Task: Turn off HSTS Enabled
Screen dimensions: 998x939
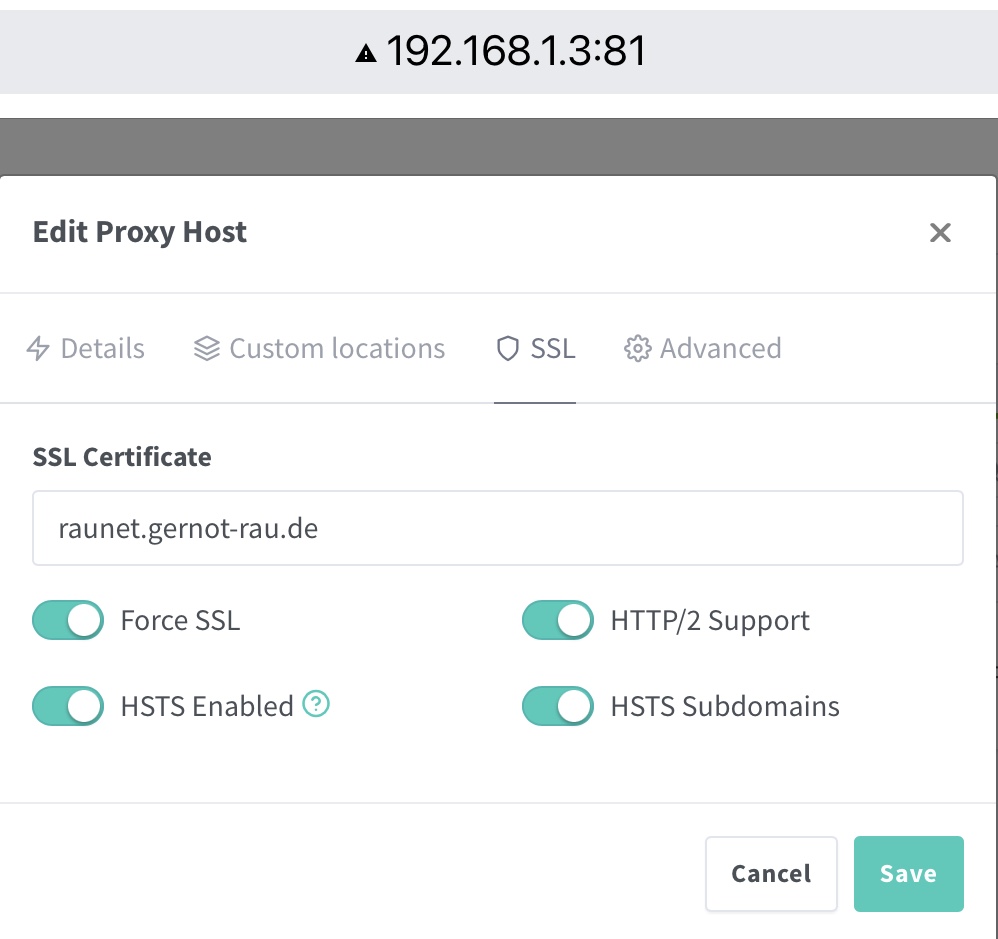Action: click(x=67, y=706)
